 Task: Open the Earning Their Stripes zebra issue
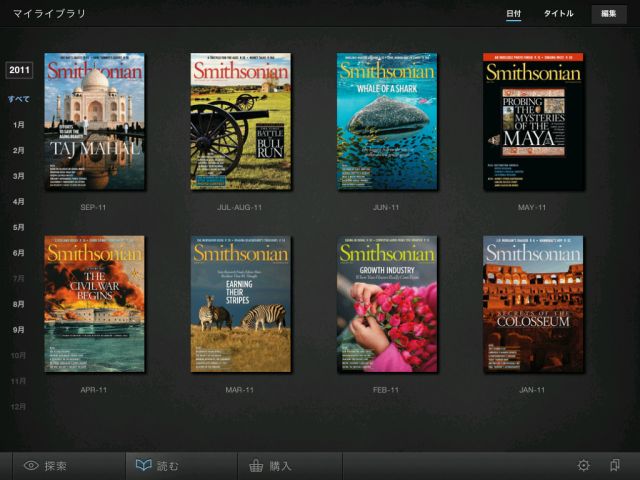click(241, 304)
